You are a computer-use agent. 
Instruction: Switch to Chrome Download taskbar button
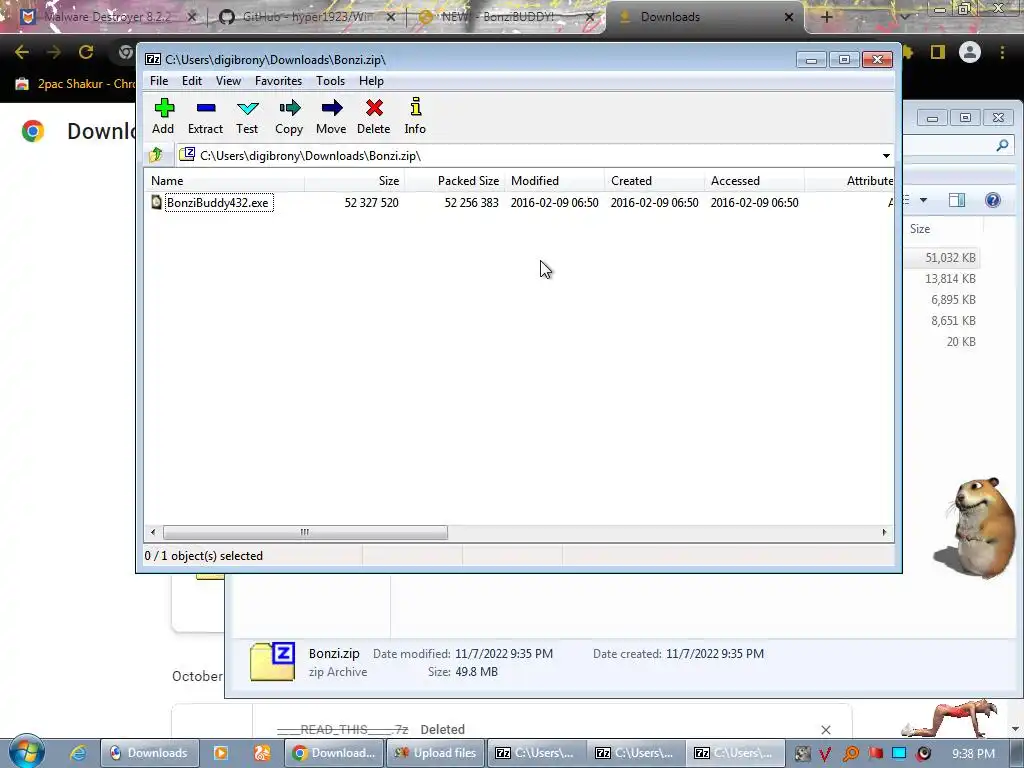pyautogui.click(x=334, y=753)
